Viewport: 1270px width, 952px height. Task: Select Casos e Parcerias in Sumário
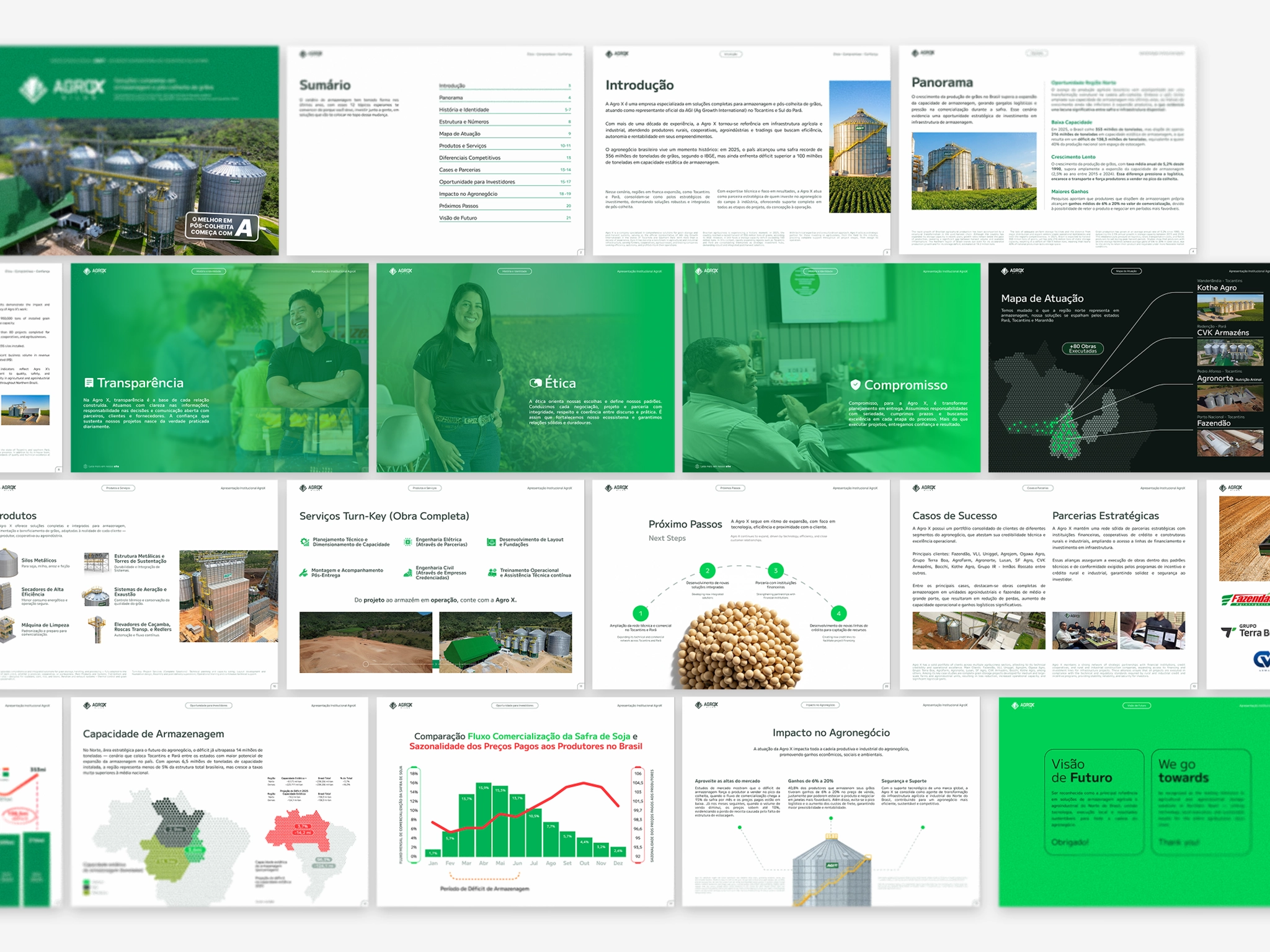[x=505, y=169]
